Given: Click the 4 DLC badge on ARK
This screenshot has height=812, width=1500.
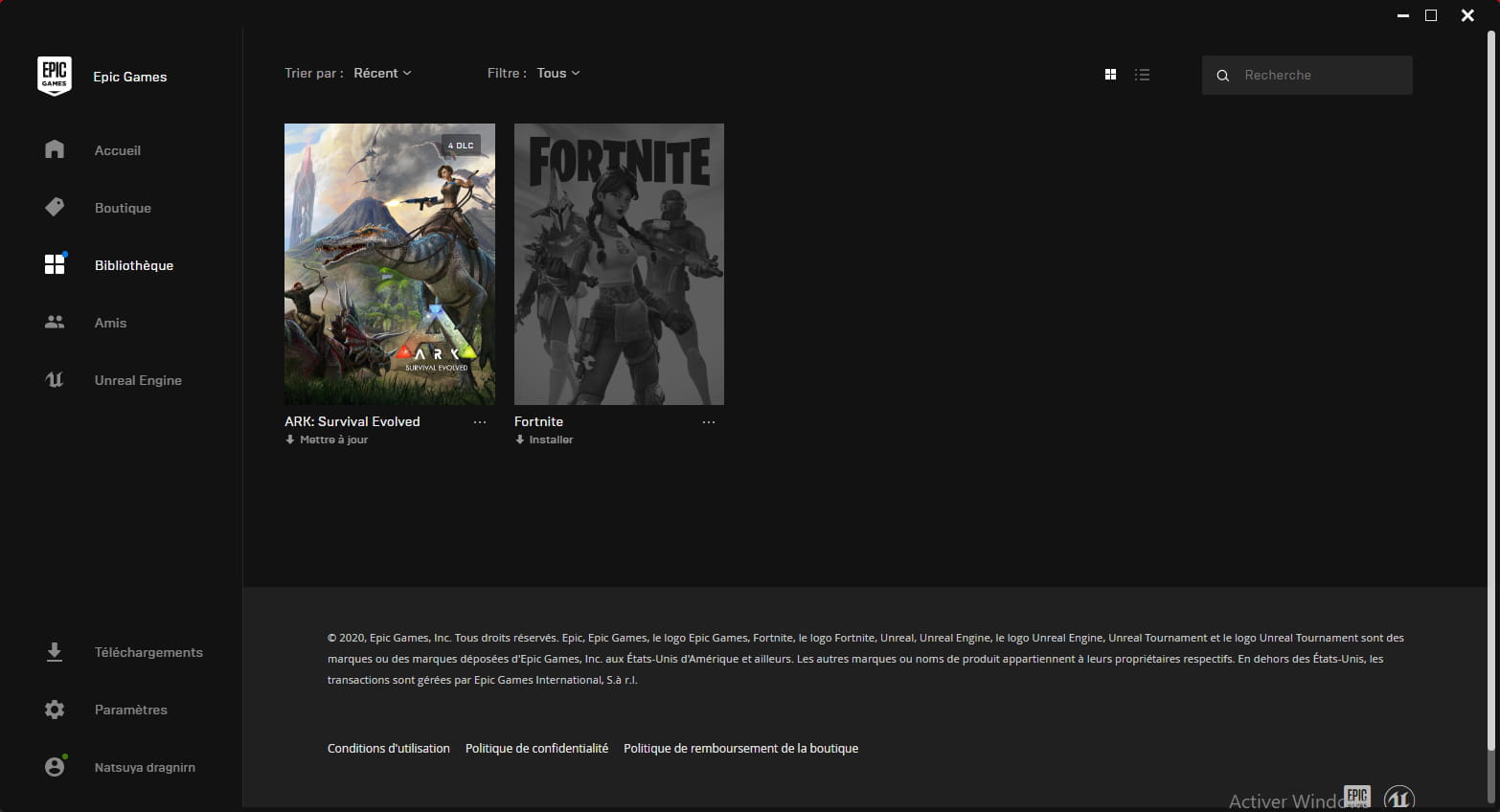Looking at the screenshot, I should click(x=461, y=146).
